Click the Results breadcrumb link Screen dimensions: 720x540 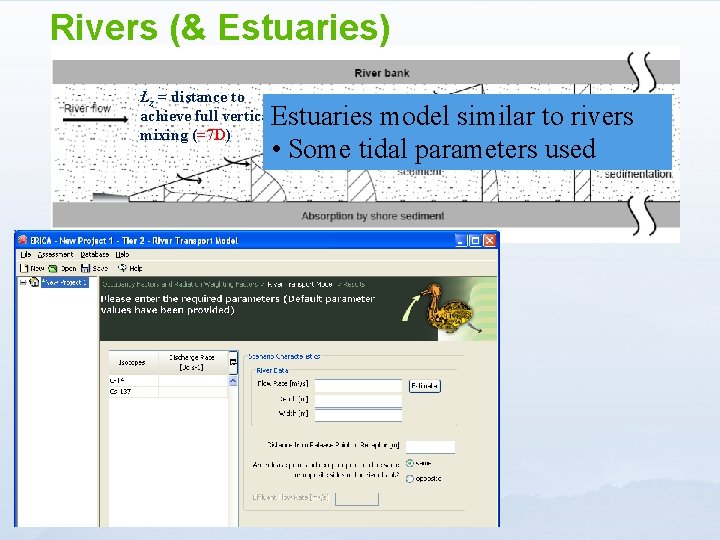354,284
